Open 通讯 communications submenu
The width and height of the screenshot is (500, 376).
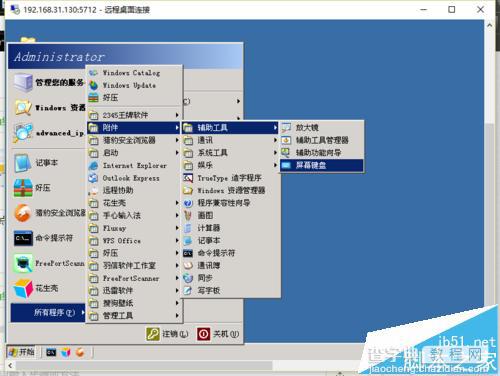230,140
